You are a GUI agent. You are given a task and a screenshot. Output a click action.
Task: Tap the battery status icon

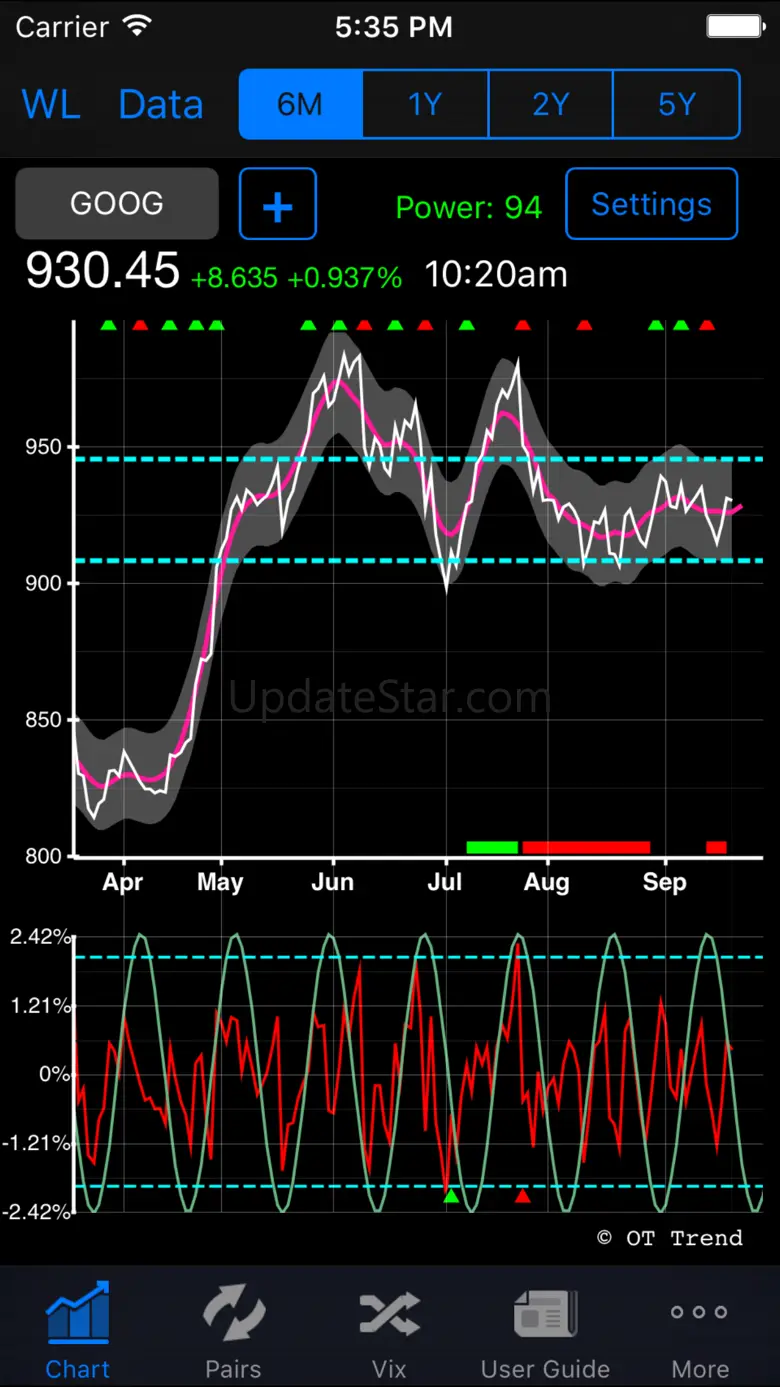pos(736,26)
